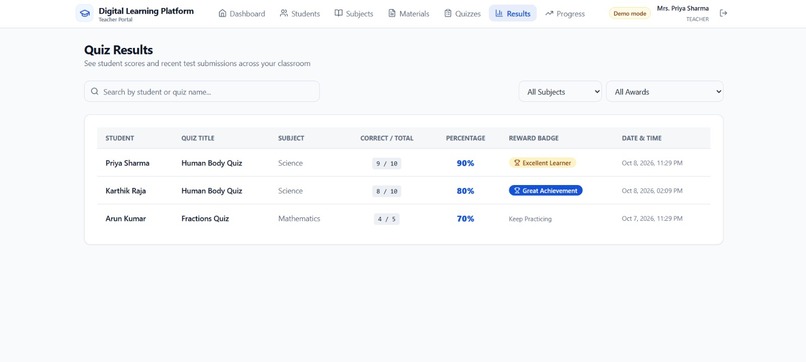Viewport: 806px width, 362px height.
Task: Click the 4 / 5 score chip
Action: pos(387,219)
